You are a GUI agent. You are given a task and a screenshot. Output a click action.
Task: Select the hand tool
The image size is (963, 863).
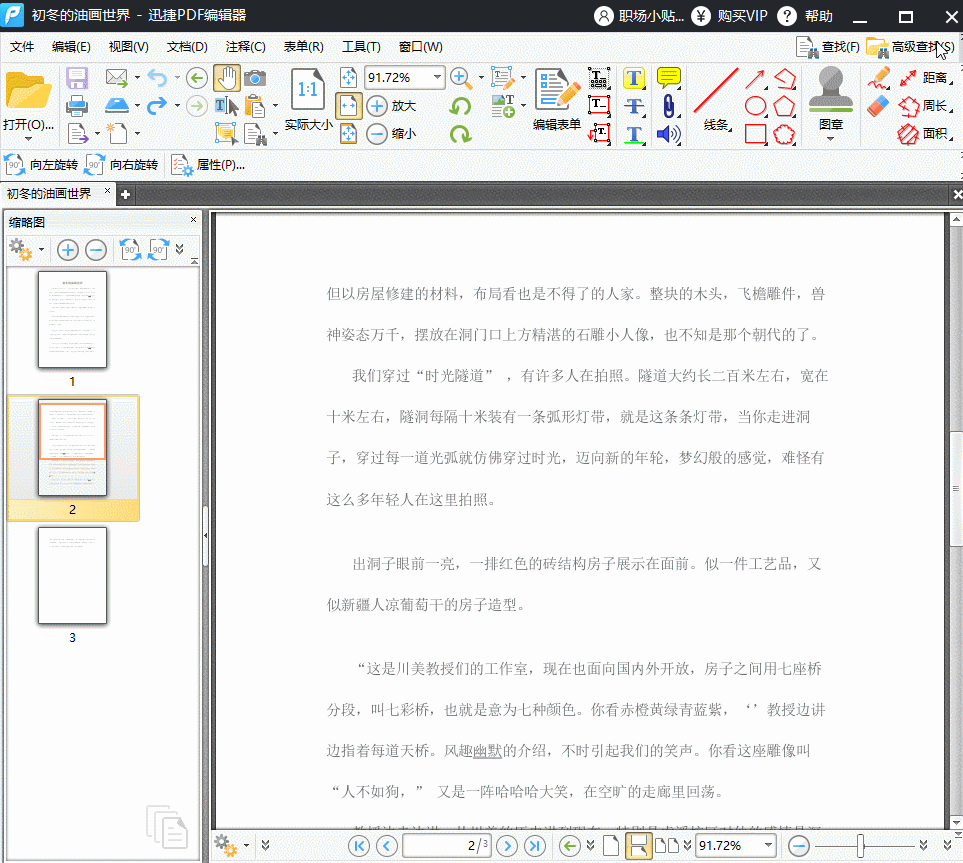point(227,78)
